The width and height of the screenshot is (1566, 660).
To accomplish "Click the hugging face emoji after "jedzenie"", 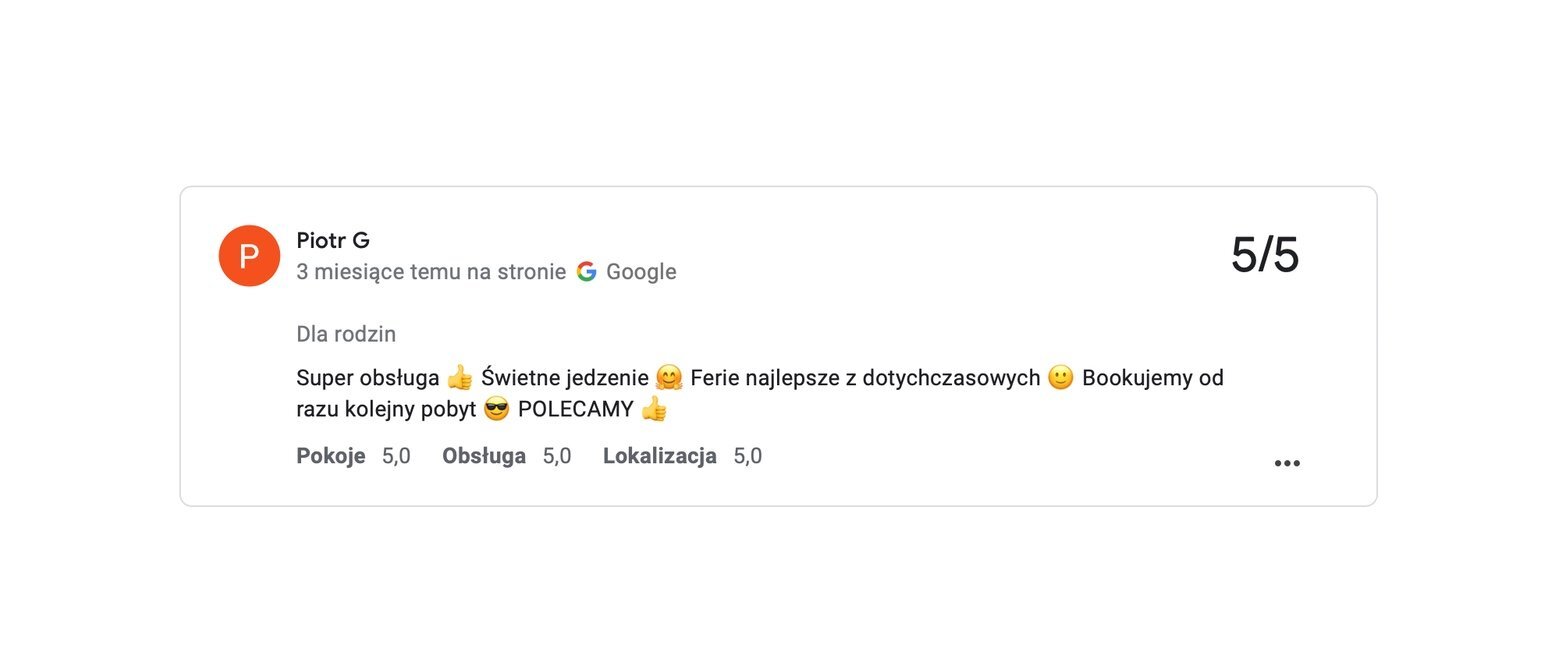I will (669, 378).
